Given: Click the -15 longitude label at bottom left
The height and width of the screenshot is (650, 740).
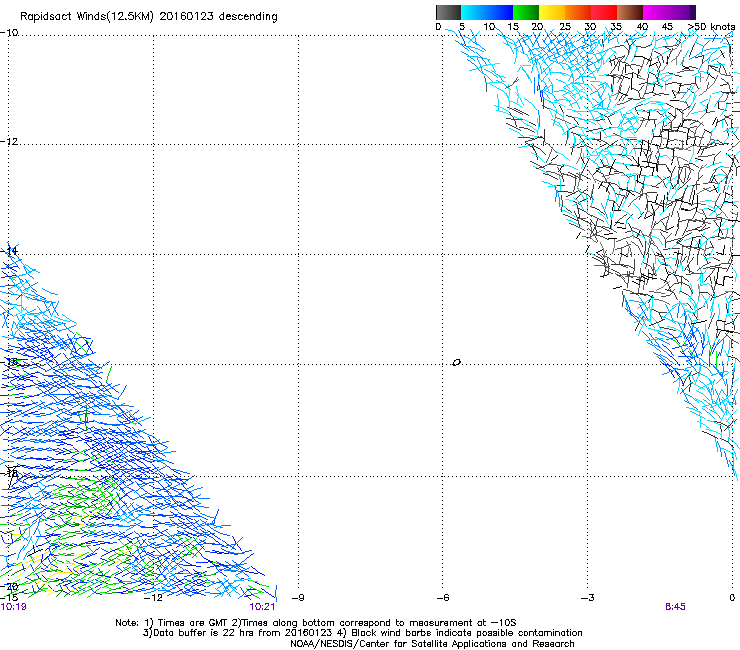Looking at the screenshot, I should (9, 598).
